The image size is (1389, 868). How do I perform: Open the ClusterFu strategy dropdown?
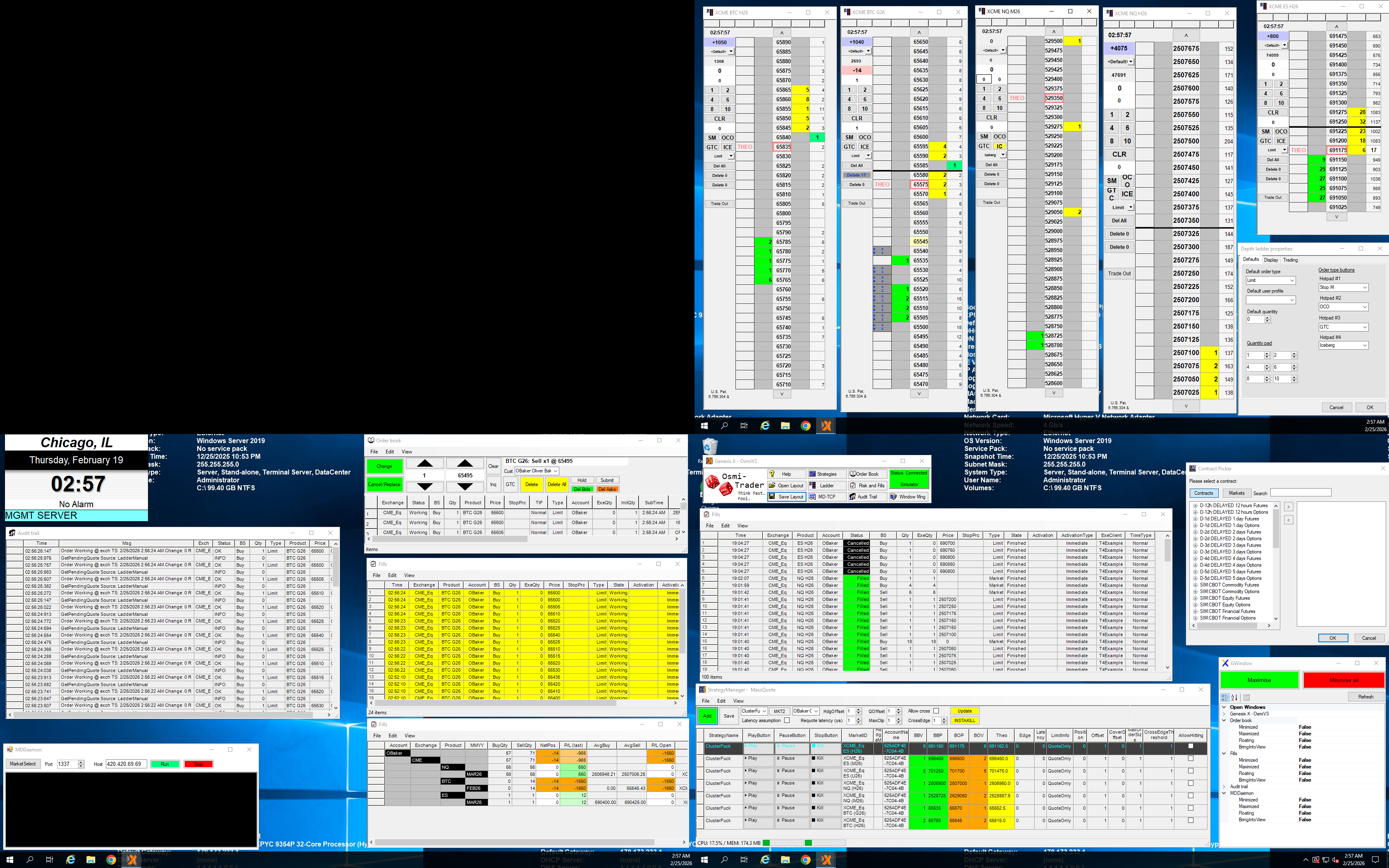point(764,711)
